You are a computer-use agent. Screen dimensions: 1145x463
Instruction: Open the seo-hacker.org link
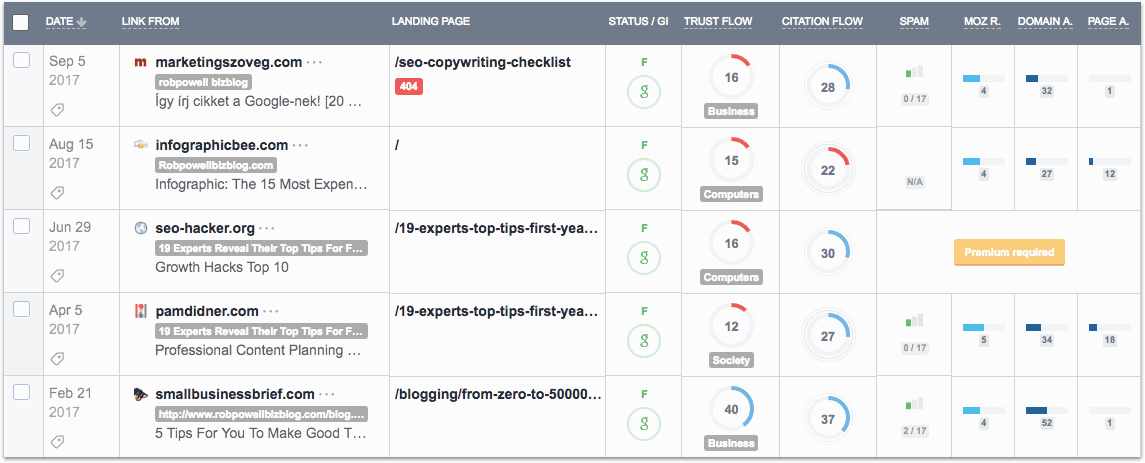coord(205,229)
